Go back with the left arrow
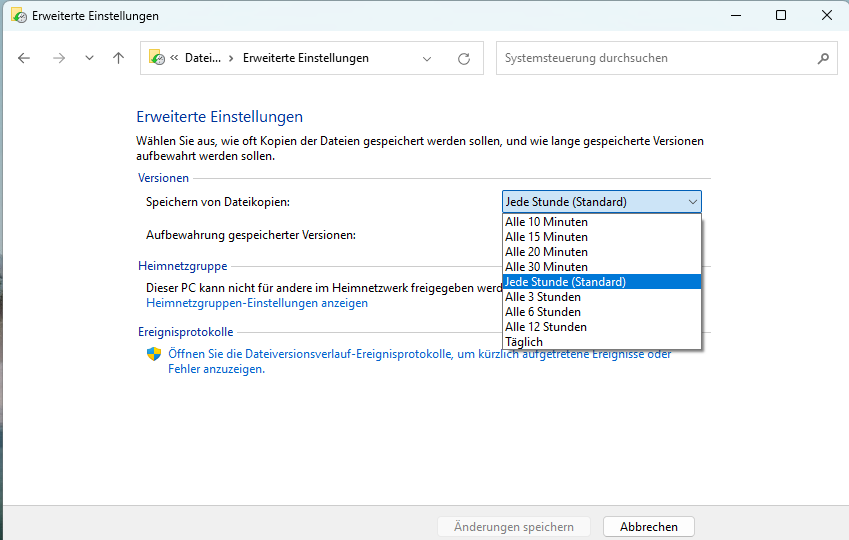The image size is (849, 540). pos(24,58)
